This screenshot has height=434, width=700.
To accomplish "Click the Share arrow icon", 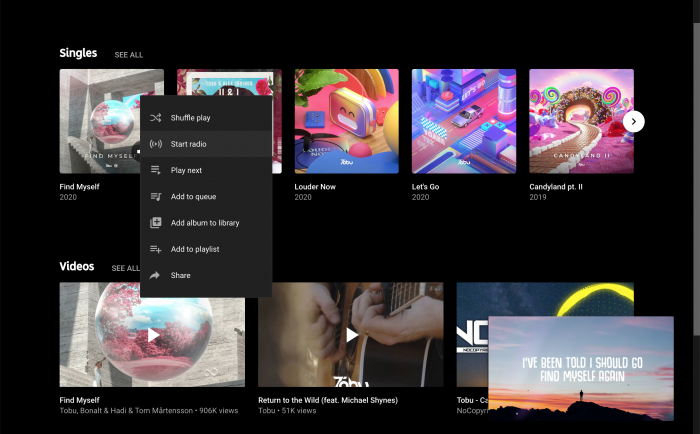I will click(155, 275).
